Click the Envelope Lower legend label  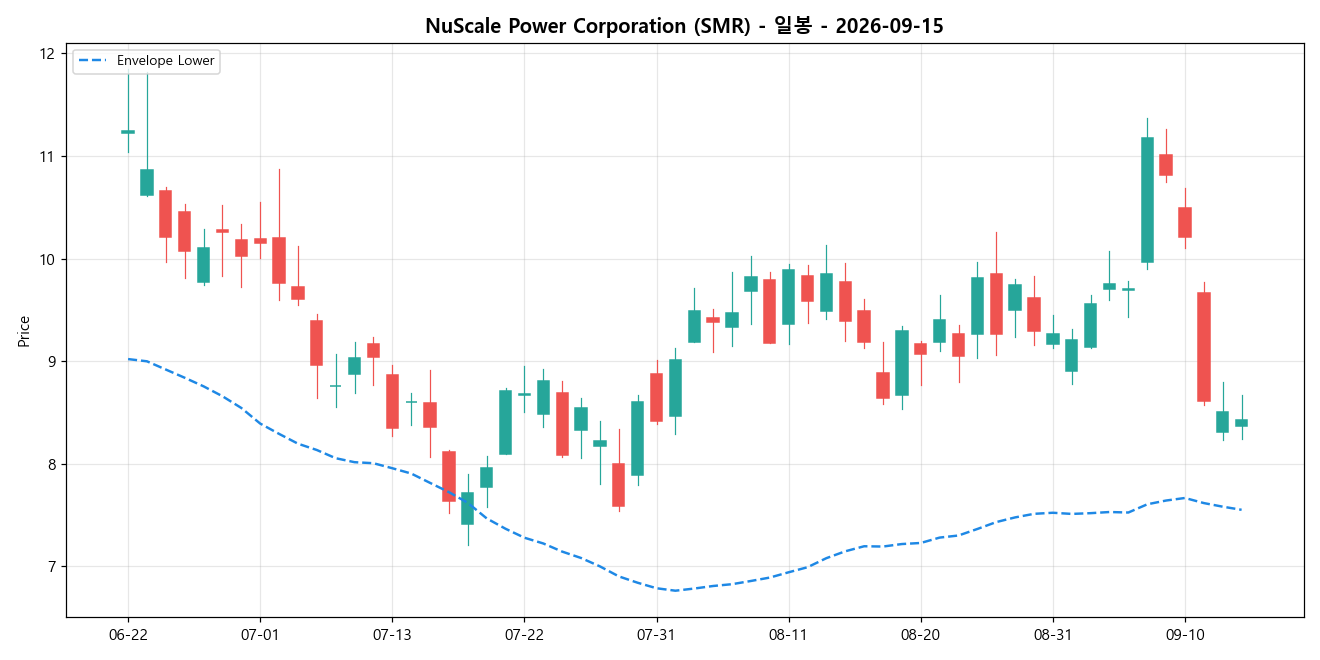click(166, 61)
